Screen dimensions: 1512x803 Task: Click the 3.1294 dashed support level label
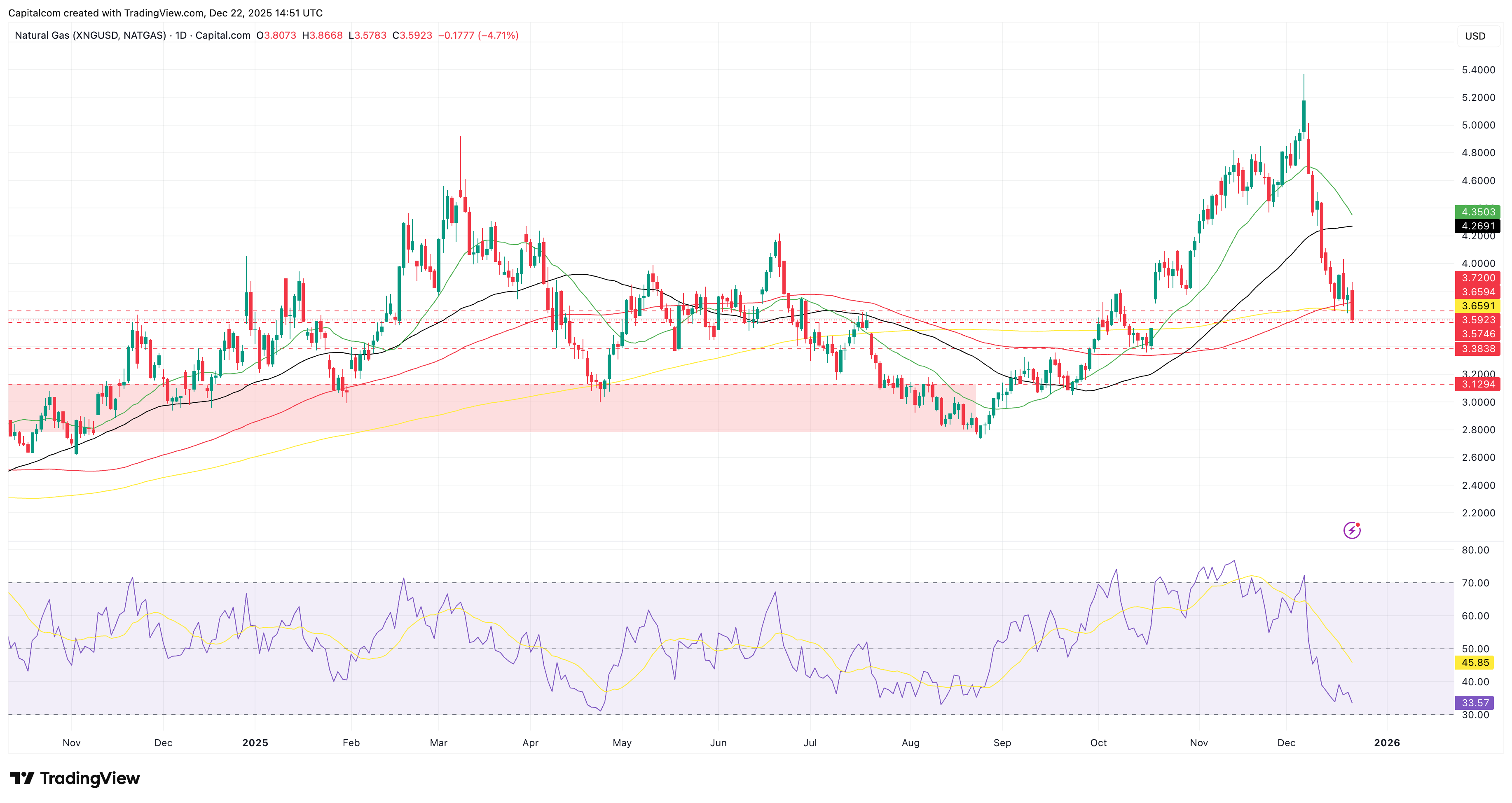pyautogui.click(x=1477, y=384)
